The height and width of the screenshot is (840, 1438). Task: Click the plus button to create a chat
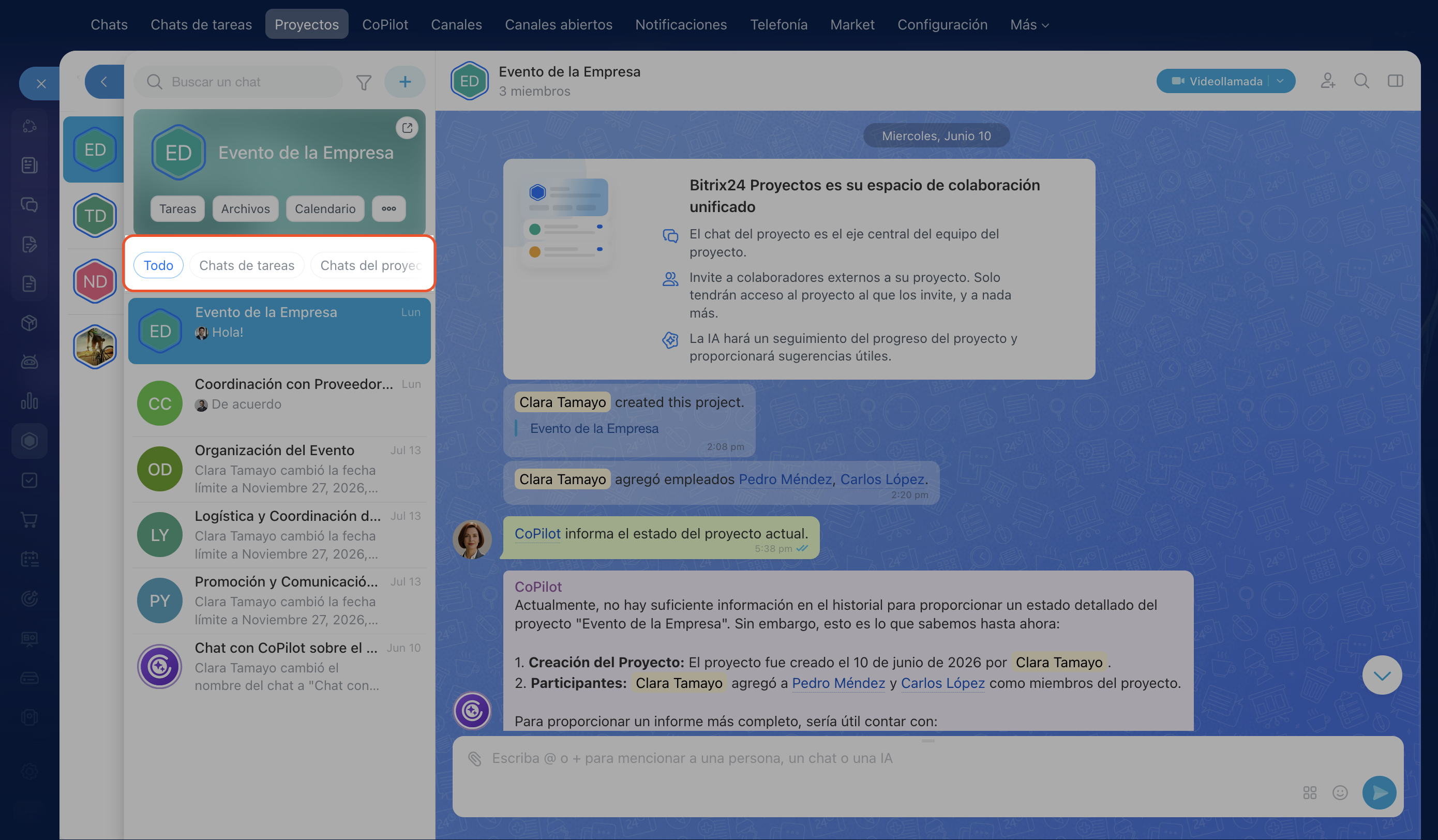tap(405, 82)
